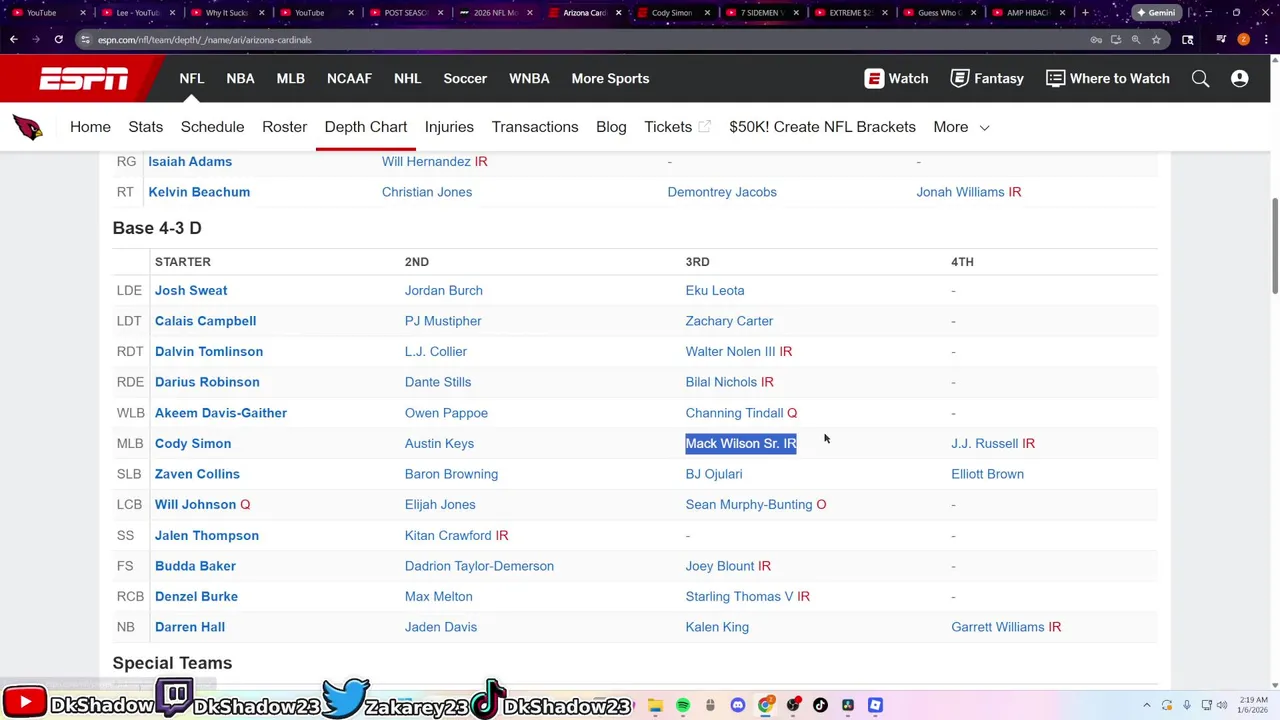The width and height of the screenshot is (1280, 720).
Task: Open Fantasy from the header
Action: (x=986, y=79)
